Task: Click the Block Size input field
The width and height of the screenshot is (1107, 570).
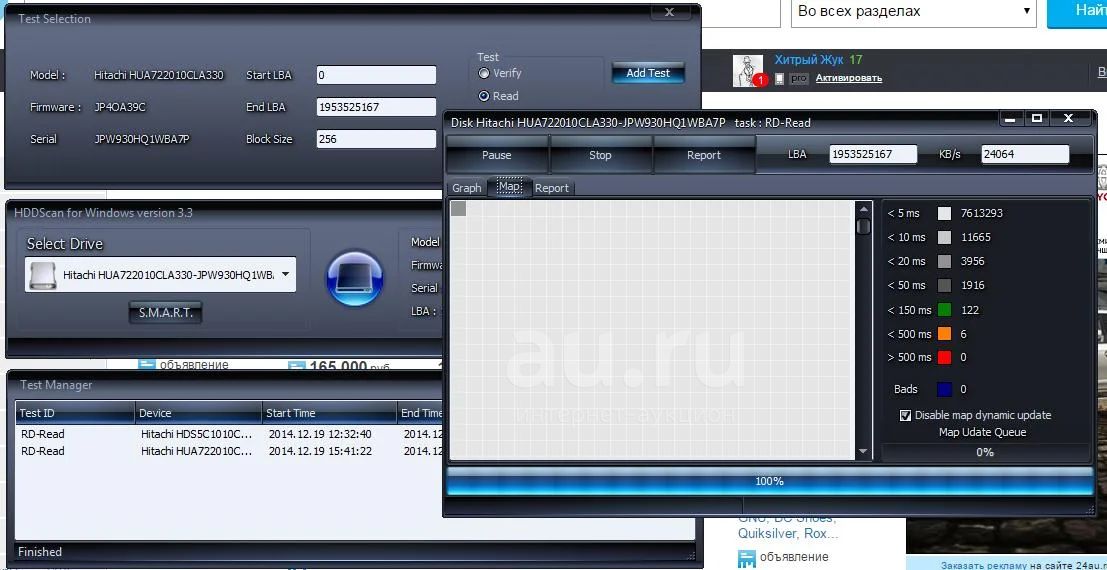Action: (376, 139)
